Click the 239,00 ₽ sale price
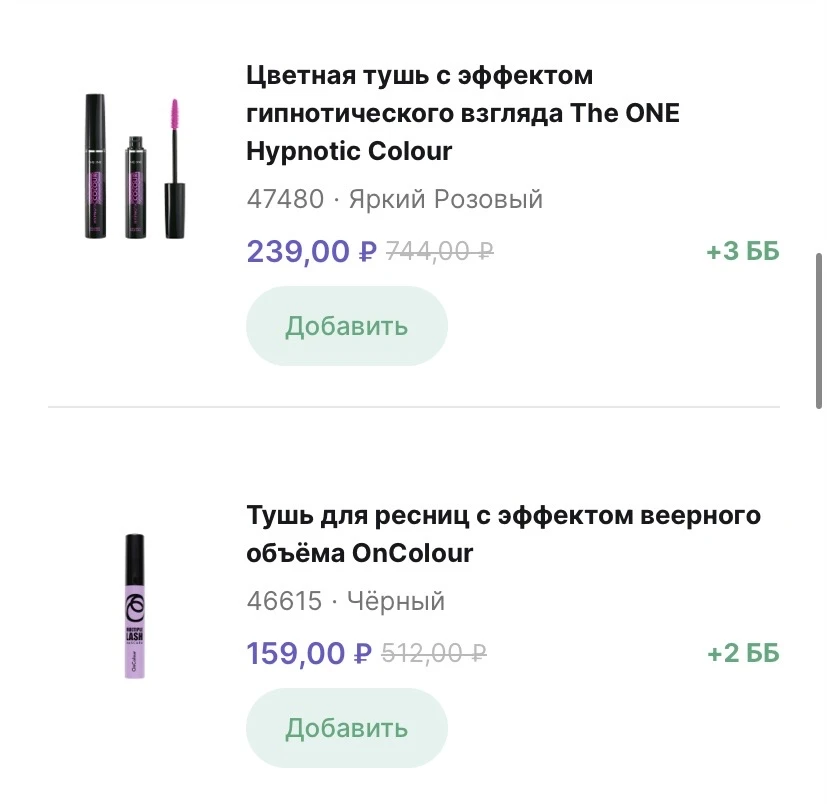The height and width of the screenshot is (804, 827). [311, 251]
